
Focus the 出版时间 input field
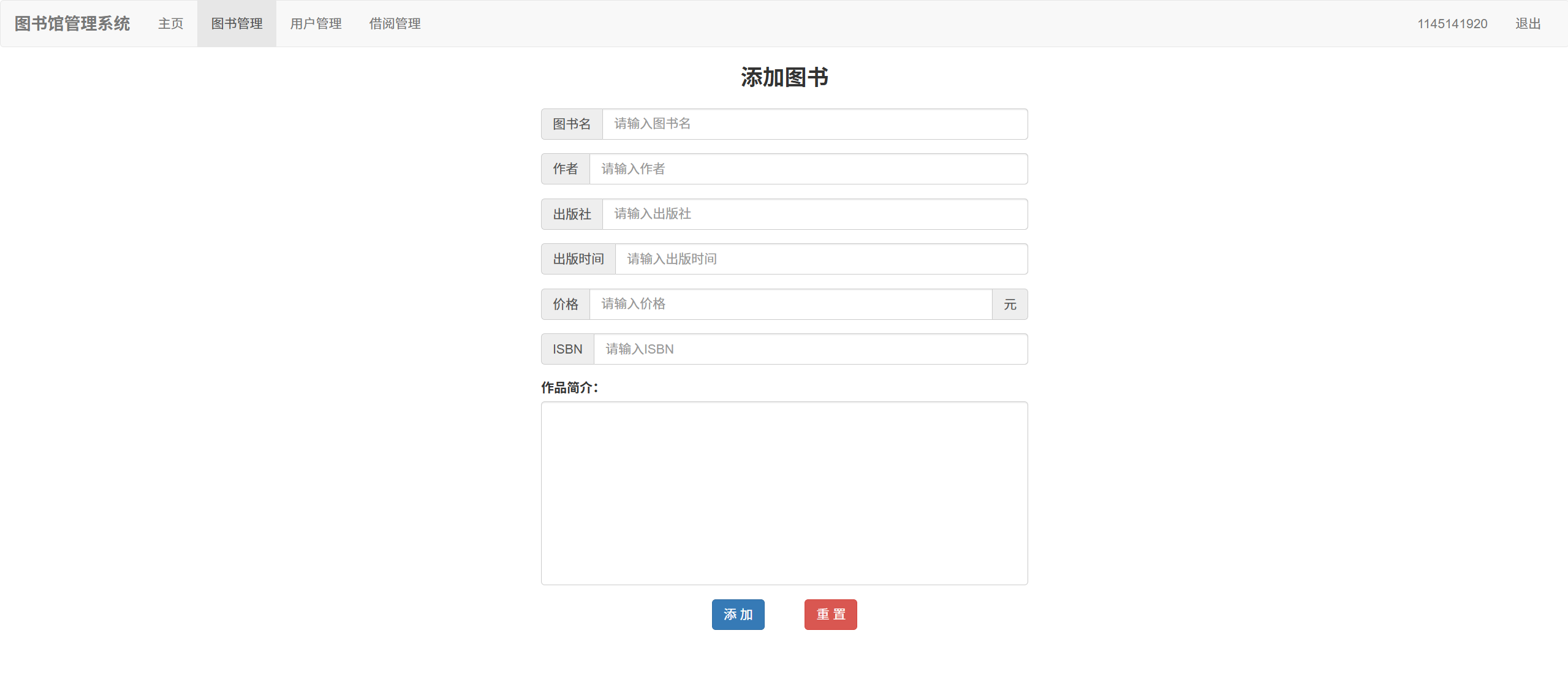click(x=821, y=259)
